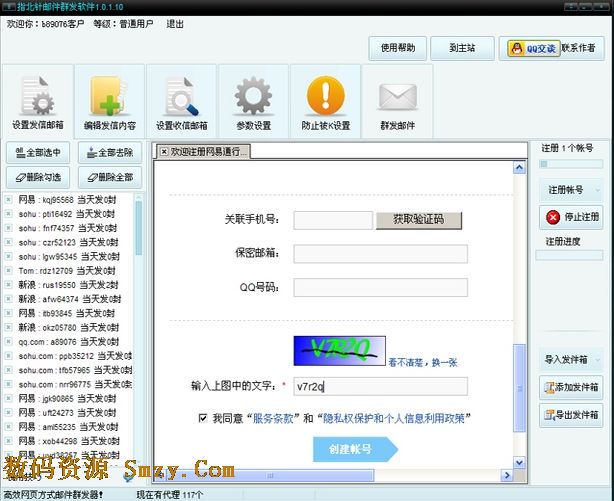Image resolution: width=614 pixels, height=501 pixels.
Task: Click the 添加发件箱 button
Action: click(x=571, y=387)
